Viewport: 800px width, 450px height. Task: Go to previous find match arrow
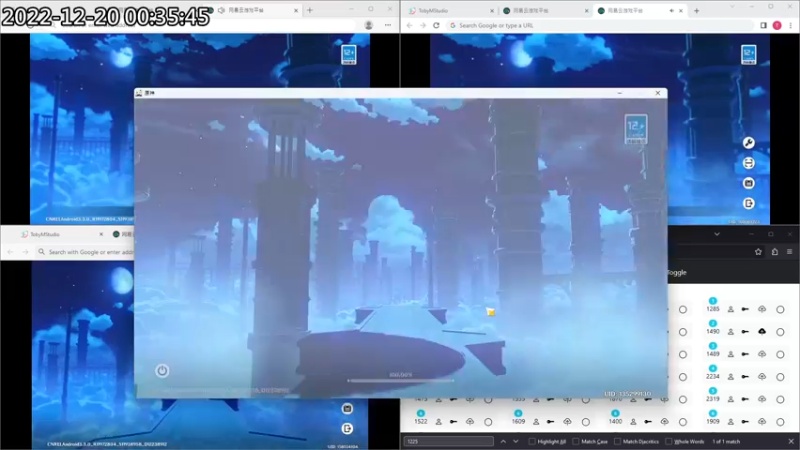pyautogui.click(x=503, y=441)
